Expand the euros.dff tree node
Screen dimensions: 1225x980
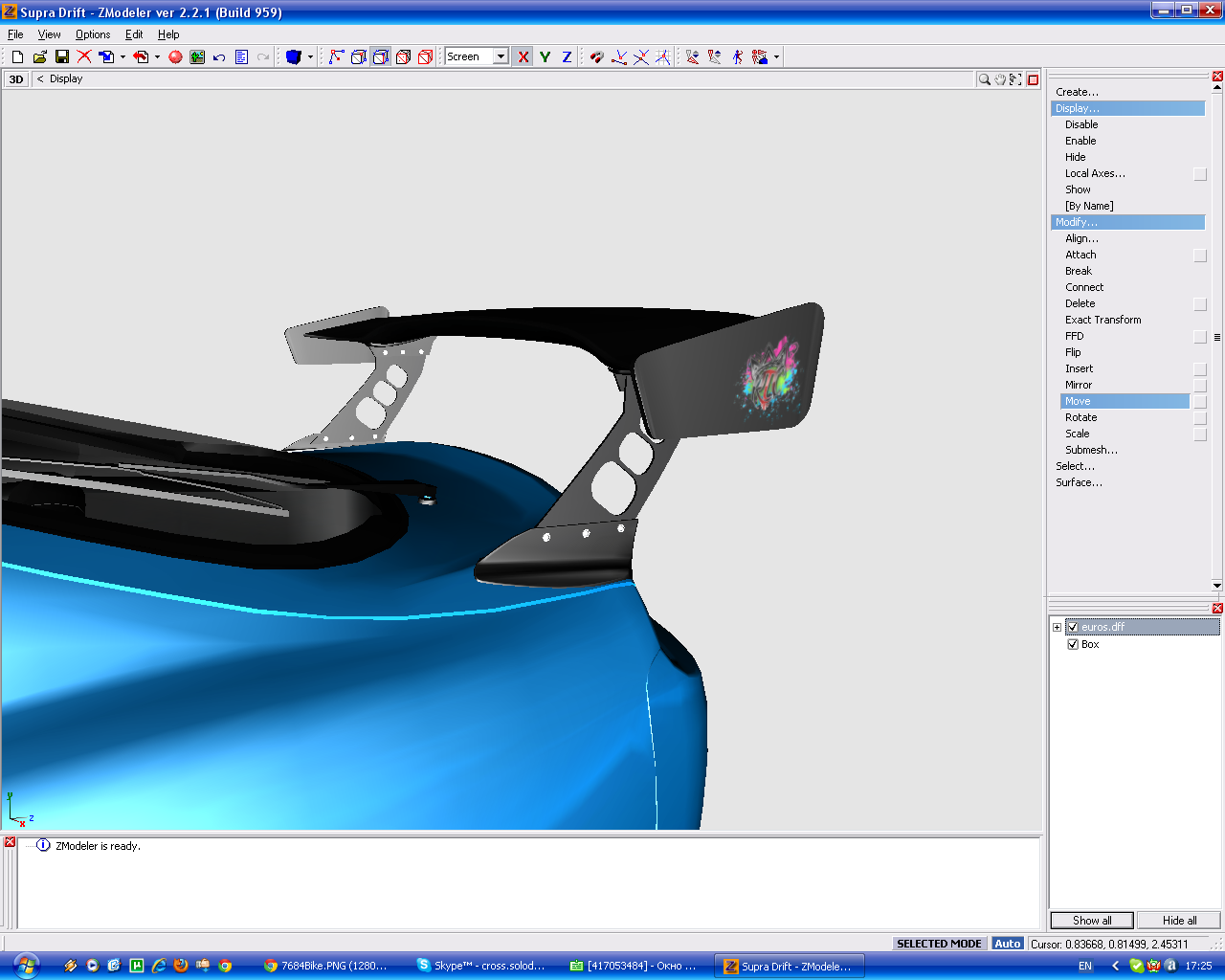click(x=1057, y=627)
